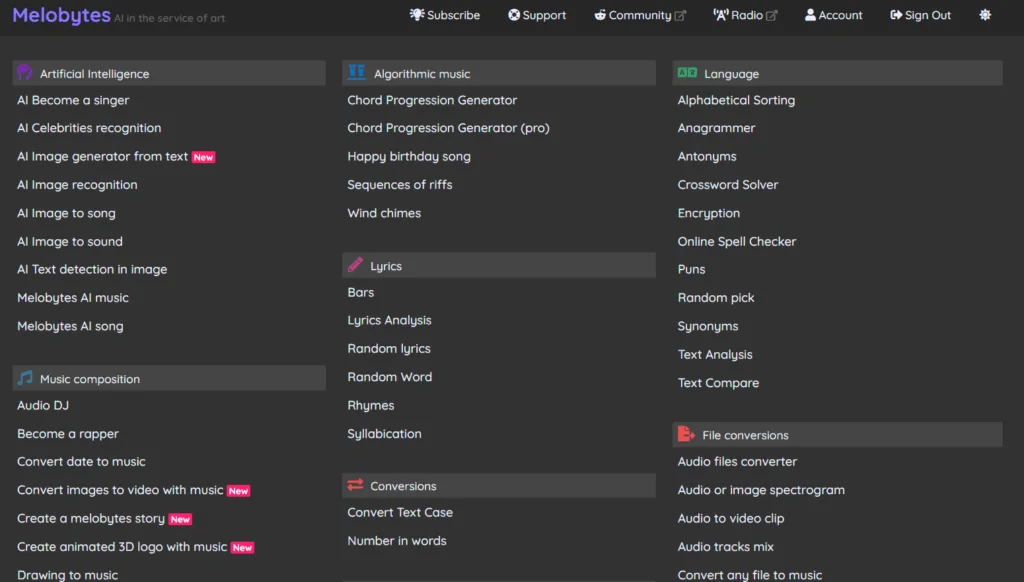This screenshot has height=582, width=1024.
Task: Click the Lyrics pencil icon
Action: 355,265
